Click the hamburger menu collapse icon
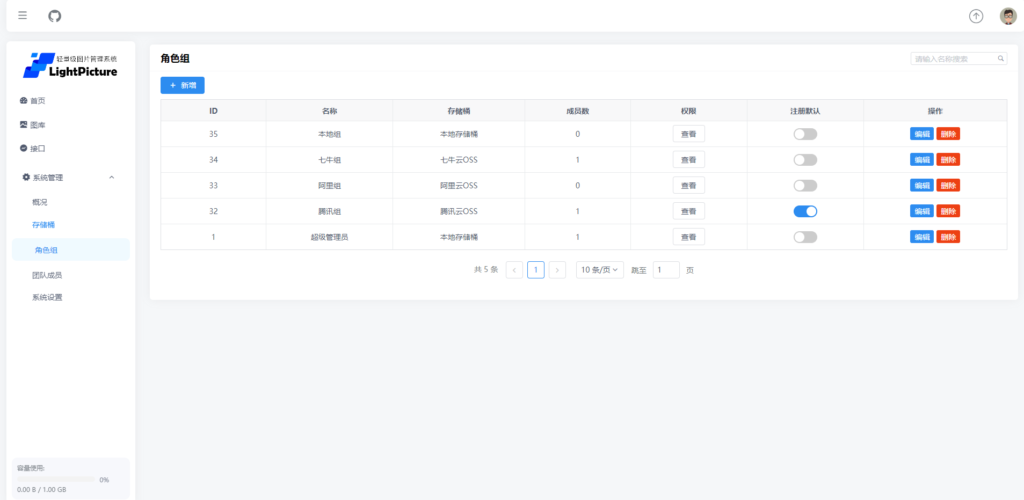Screen dimensions: 1024x500 [x=23, y=16]
